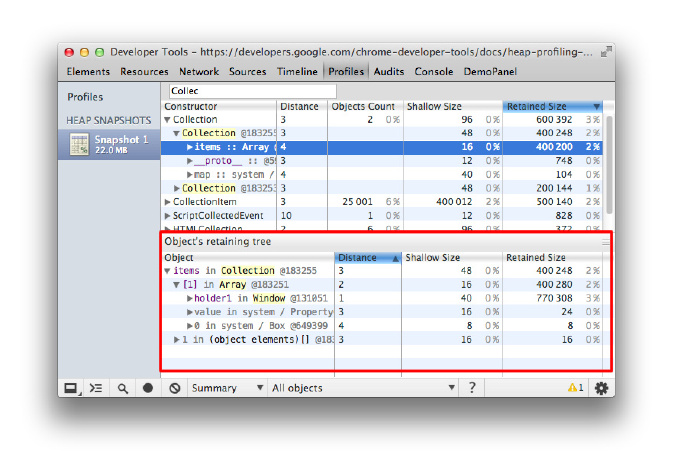Sort by highlighted Retained Size header

(x=553, y=107)
